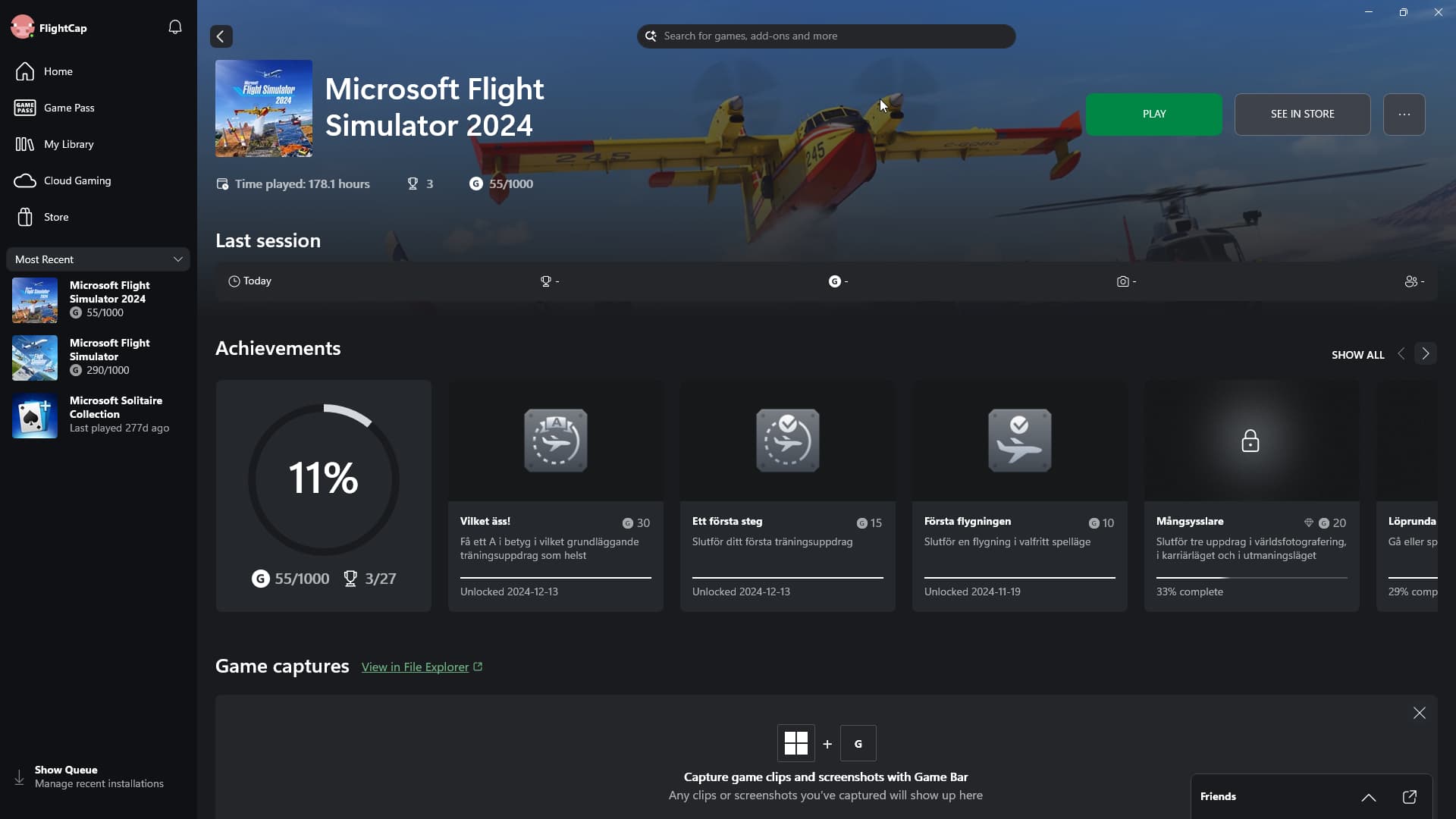The width and height of the screenshot is (1456, 819).
Task: Click the last session friends icon
Action: point(1410,281)
